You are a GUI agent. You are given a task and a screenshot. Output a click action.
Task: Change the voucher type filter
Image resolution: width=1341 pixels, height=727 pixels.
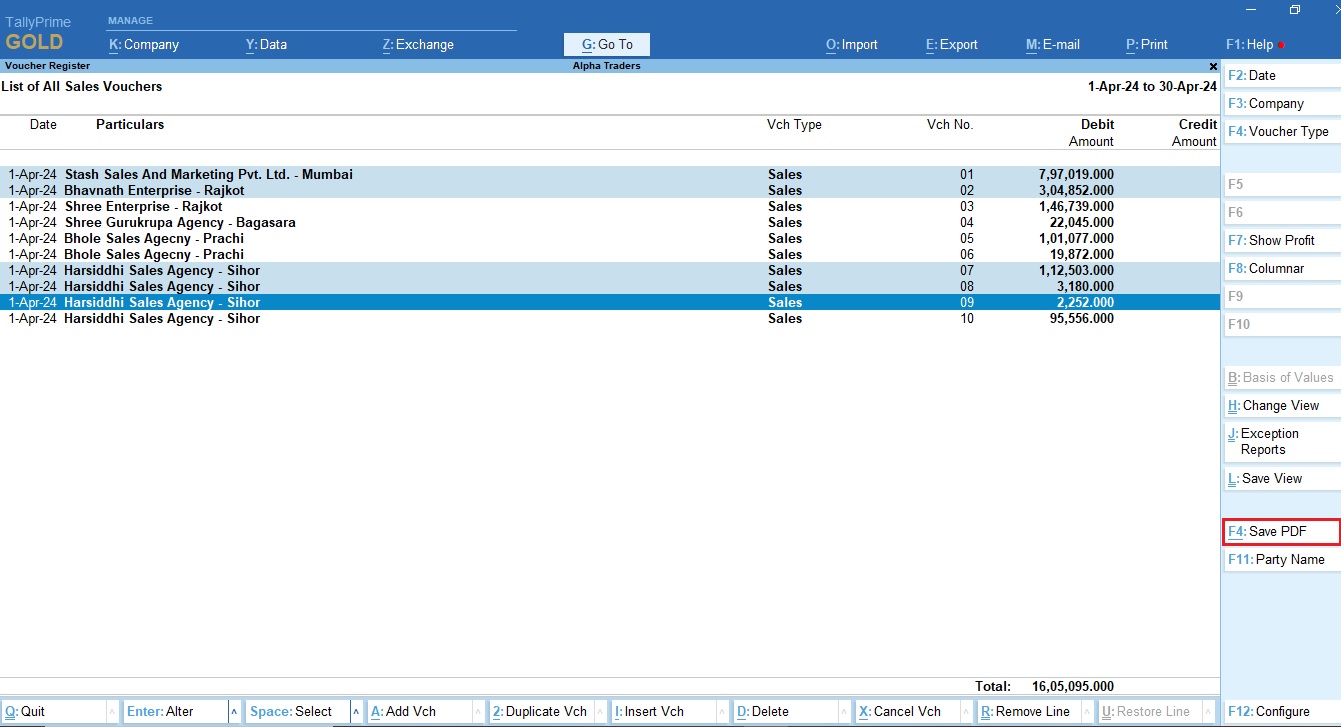[1281, 131]
